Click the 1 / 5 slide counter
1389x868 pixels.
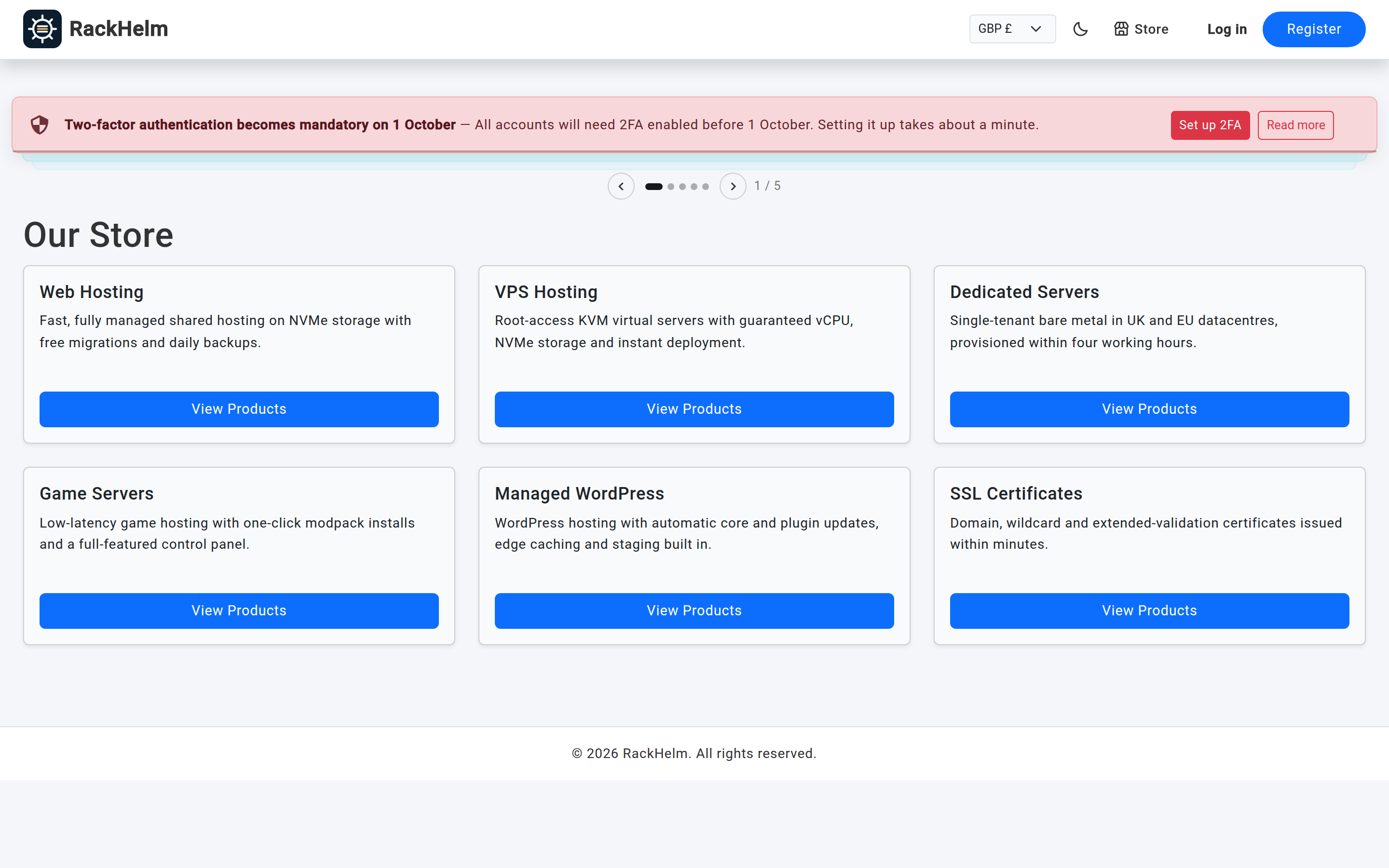click(767, 186)
